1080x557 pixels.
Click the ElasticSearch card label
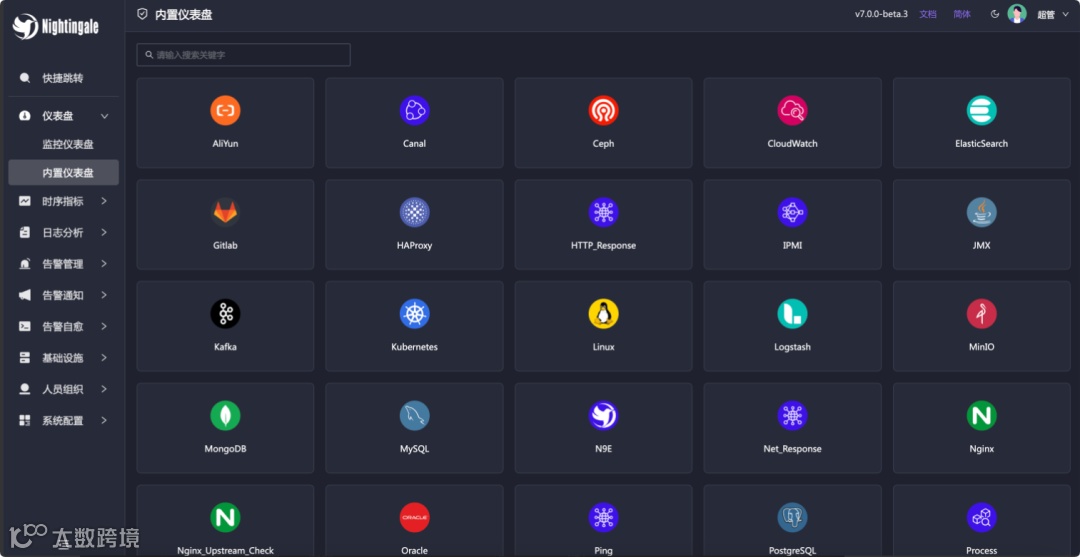pyautogui.click(x=982, y=144)
